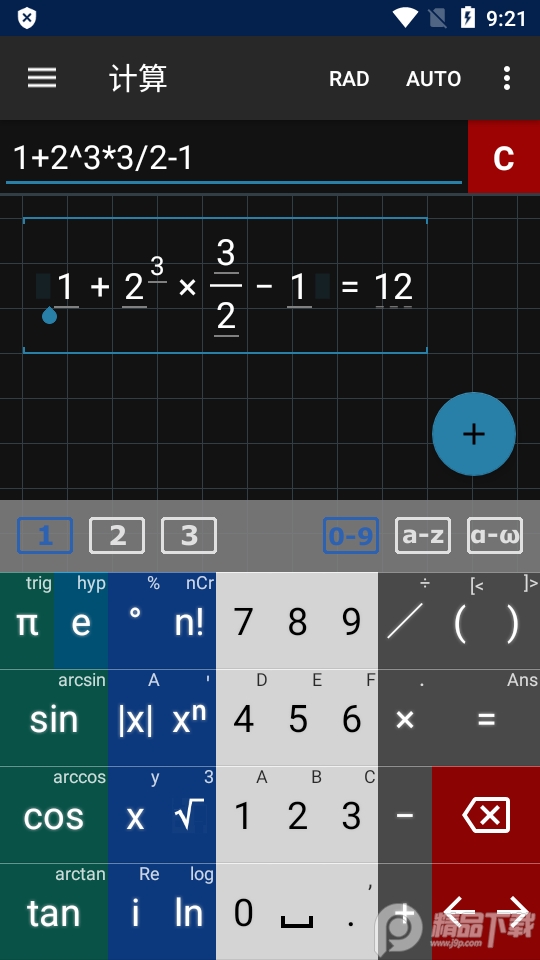Insert the square root symbol

189,815
